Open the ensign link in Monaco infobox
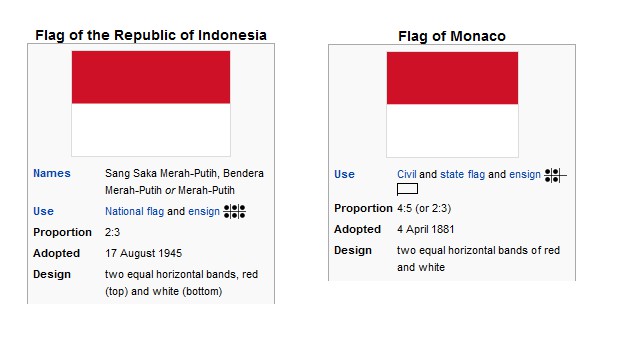 click(525, 175)
